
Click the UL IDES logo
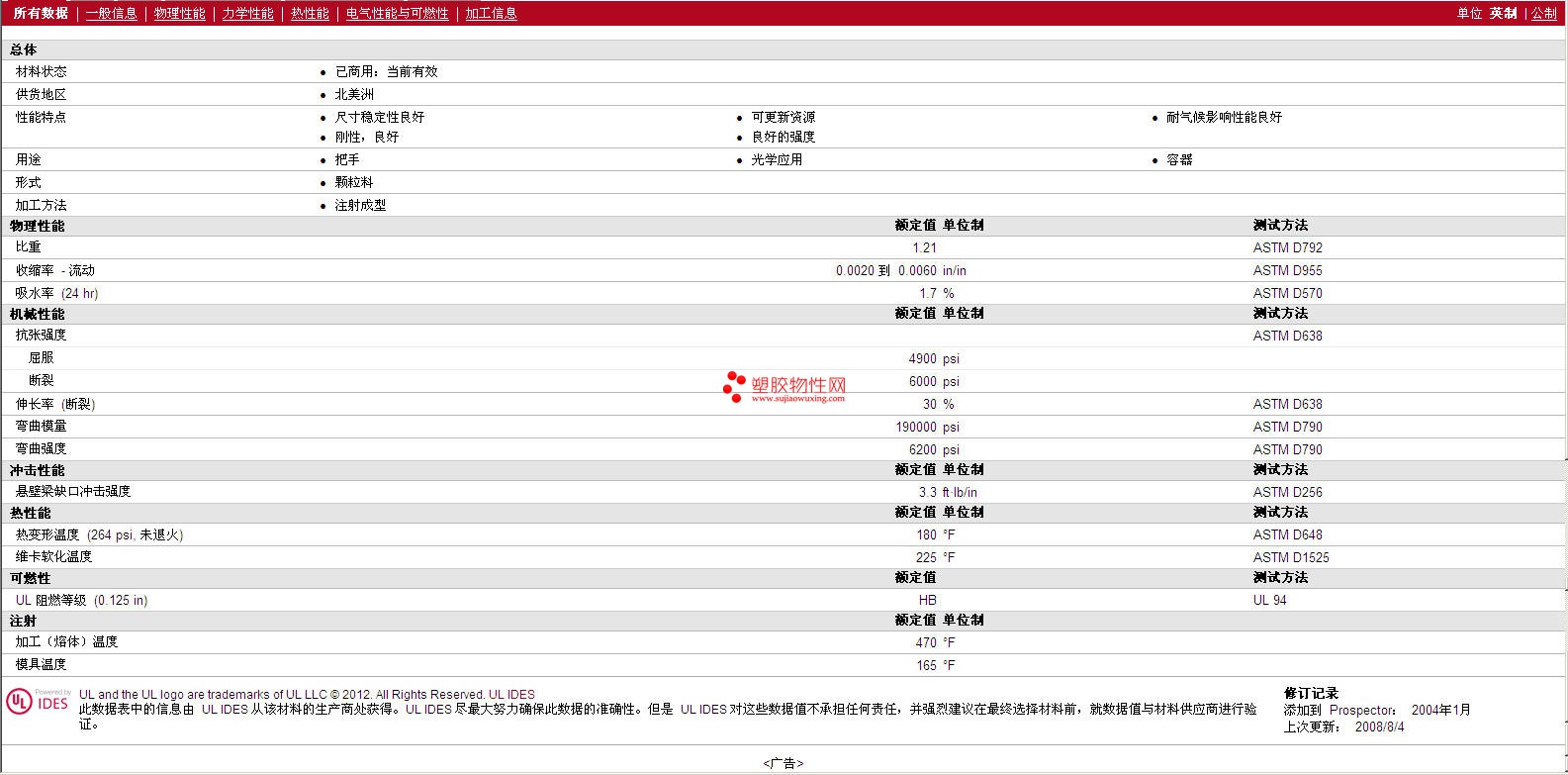point(39,701)
